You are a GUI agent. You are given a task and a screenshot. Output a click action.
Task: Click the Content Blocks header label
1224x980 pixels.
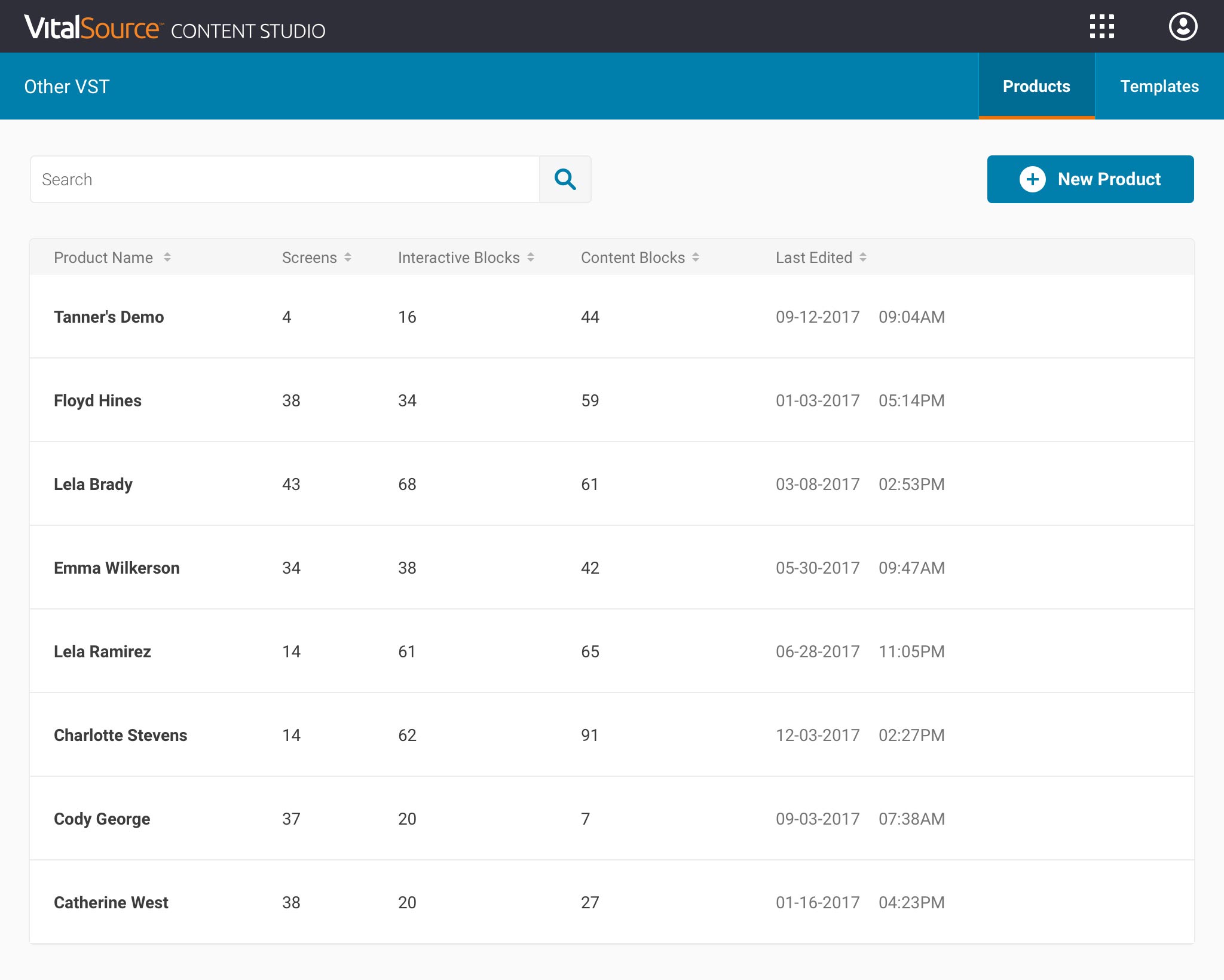[x=633, y=258]
